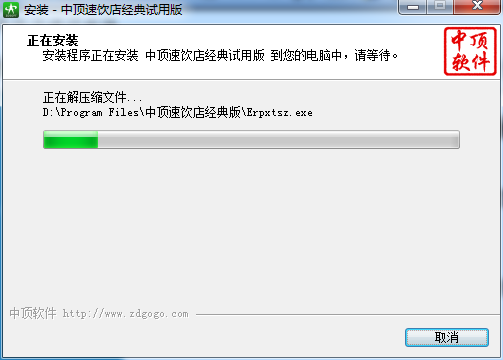Click the red 中顶软件 seal logo
The image size is (503, 360).
(470, 51)
